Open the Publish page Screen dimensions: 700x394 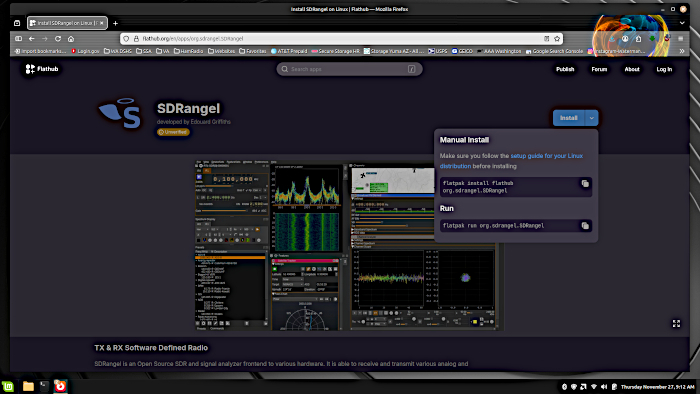(x=565, y=69)
